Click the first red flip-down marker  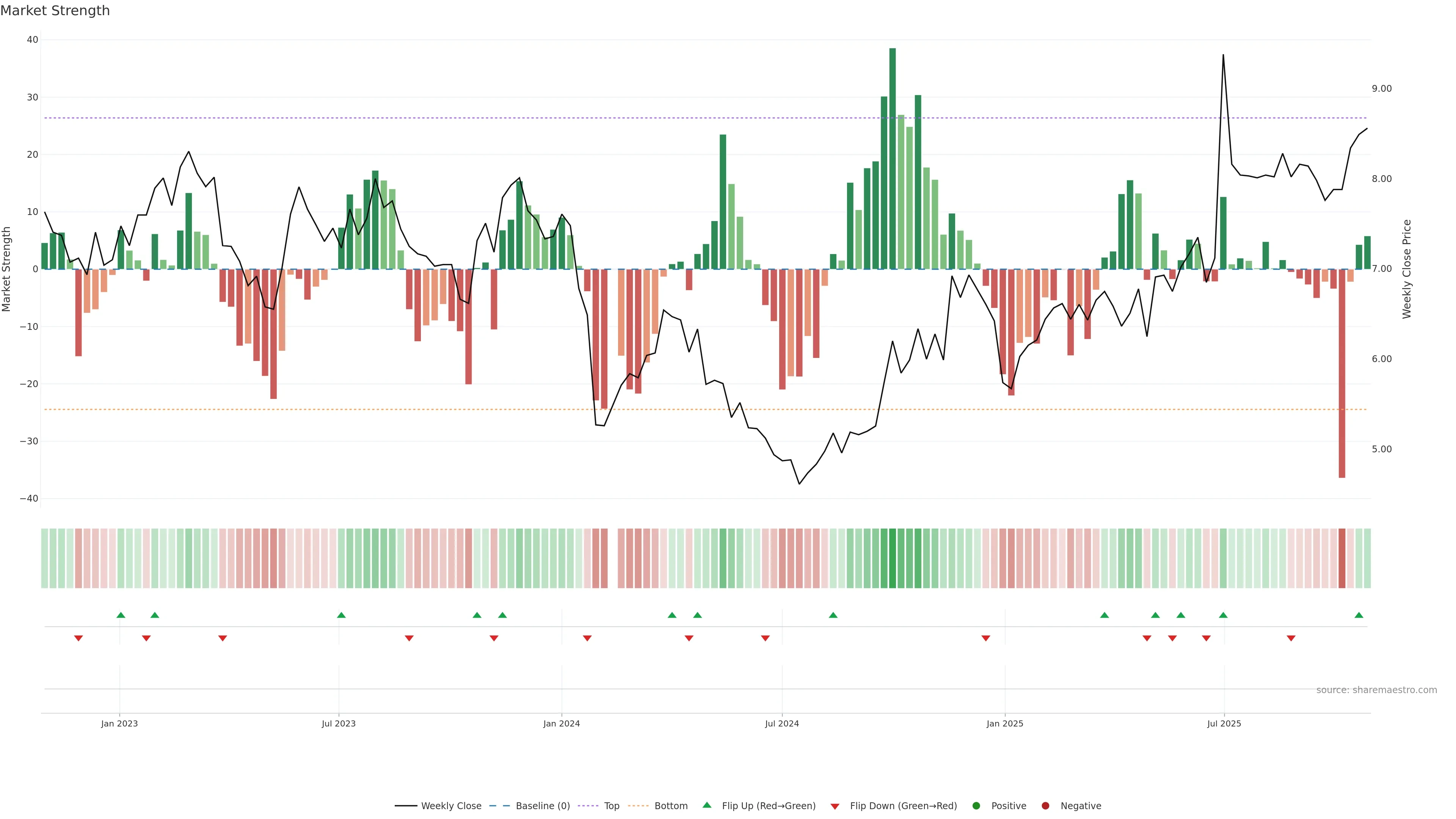78,638
